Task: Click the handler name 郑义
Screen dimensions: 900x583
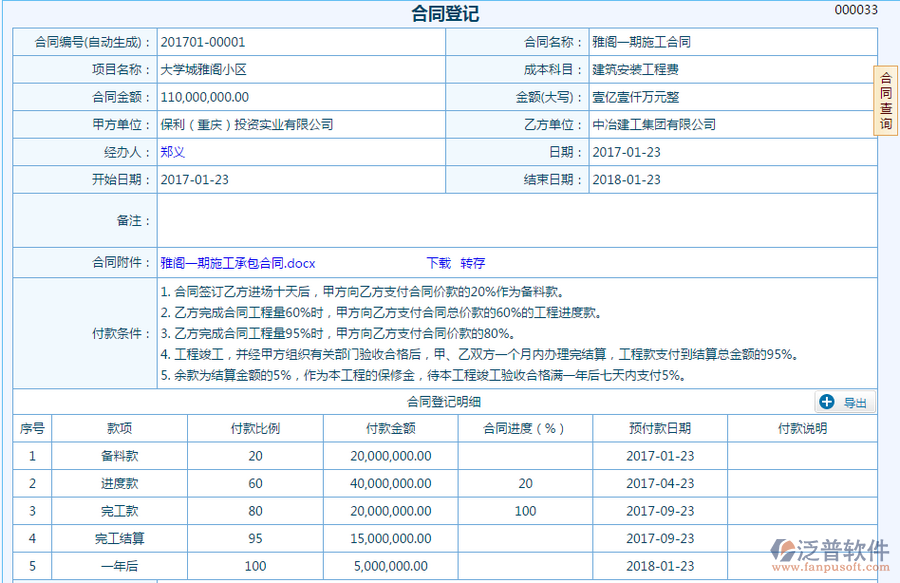Action: point(173,152)
